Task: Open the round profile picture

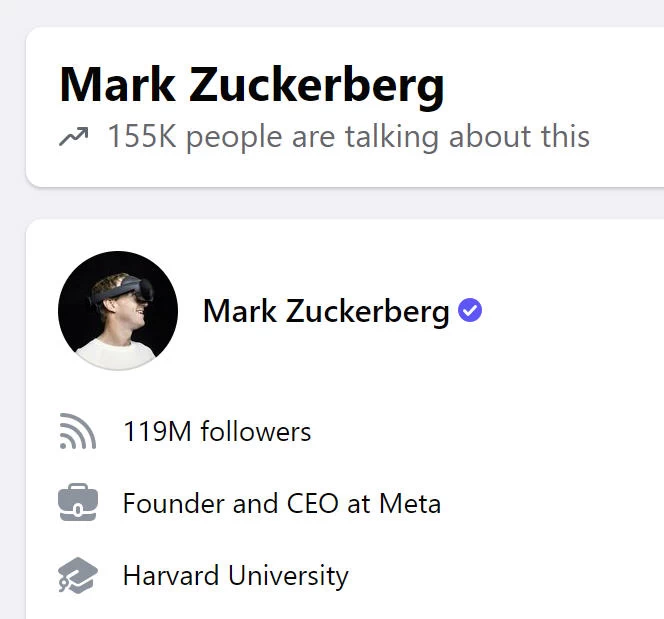Action: tap(118, 311)
